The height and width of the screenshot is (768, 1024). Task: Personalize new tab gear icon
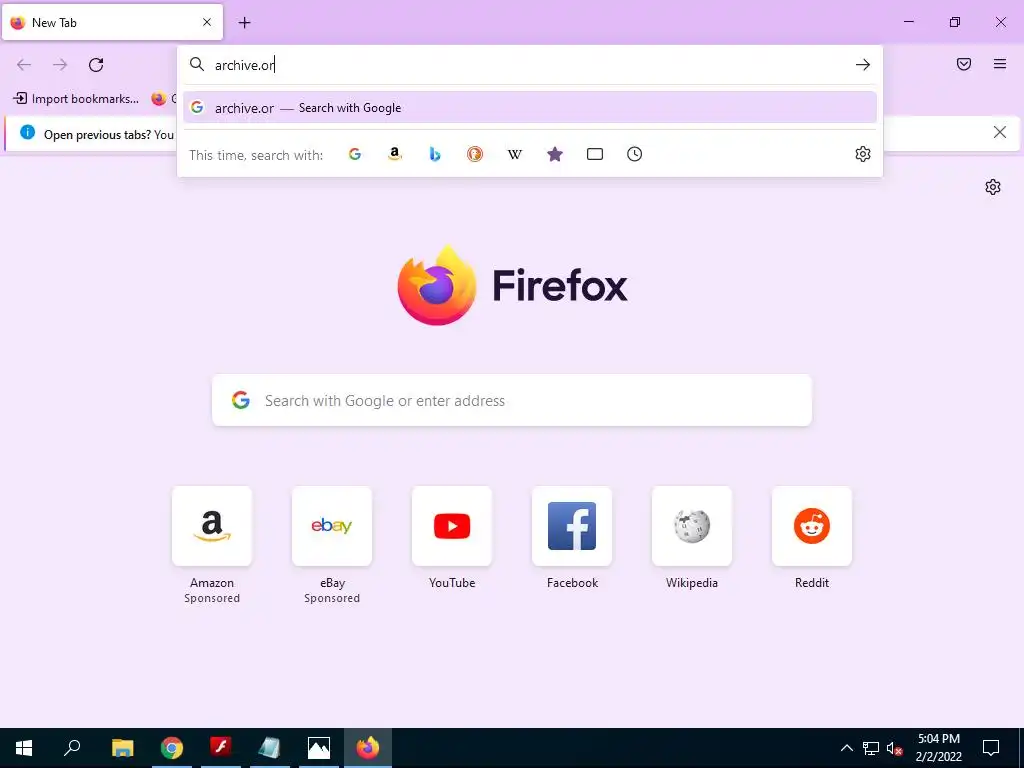pos(993,187)
